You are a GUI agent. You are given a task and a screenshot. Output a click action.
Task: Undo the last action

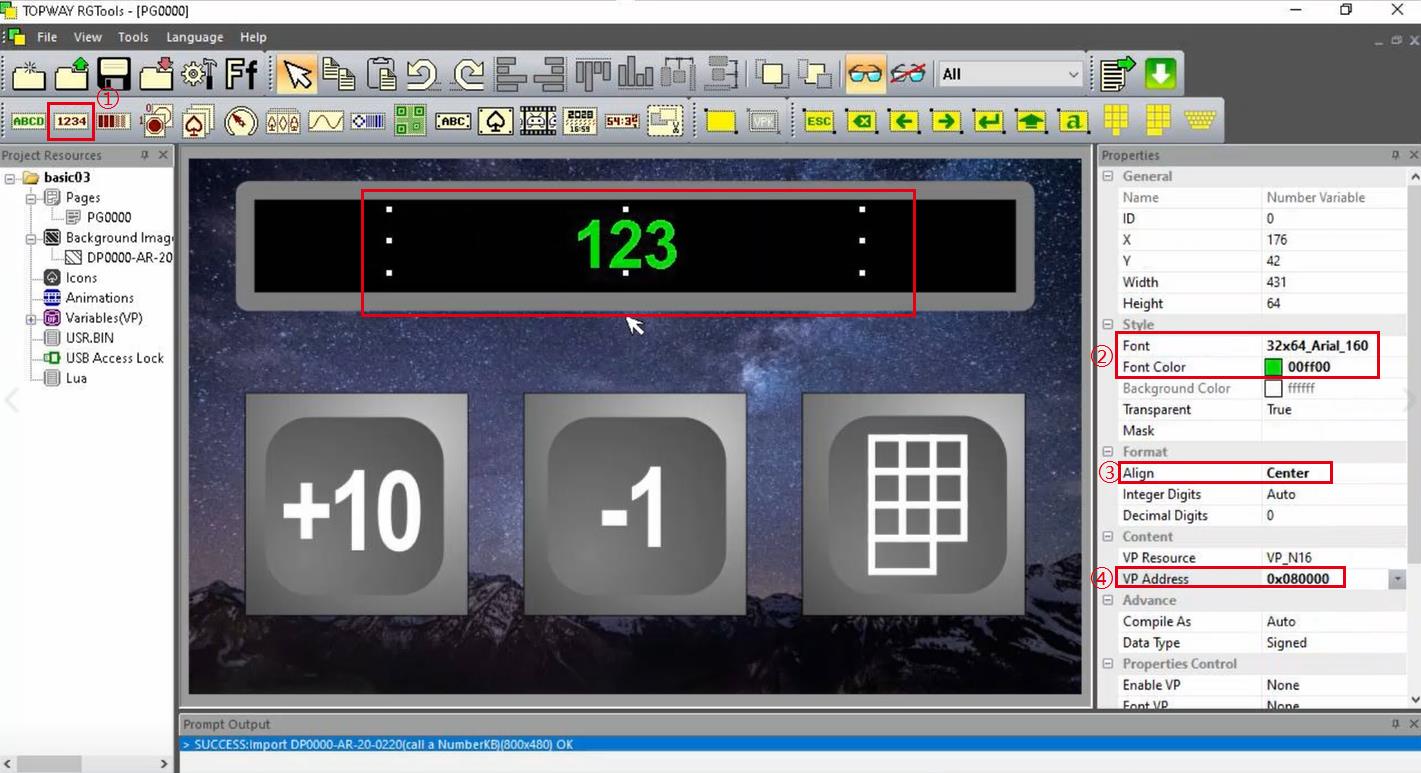[x=424, y=74]
